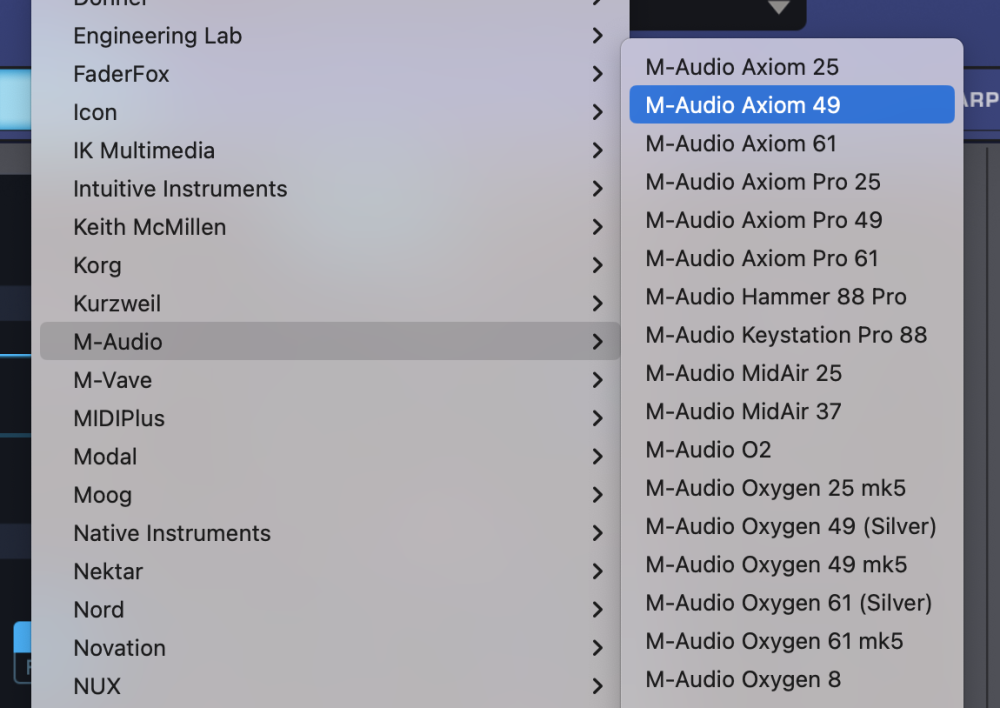Choose the M-Audio O2 entry
Image resolution: width=1000 pixels, height=708 pixels.
coord(708,450)
